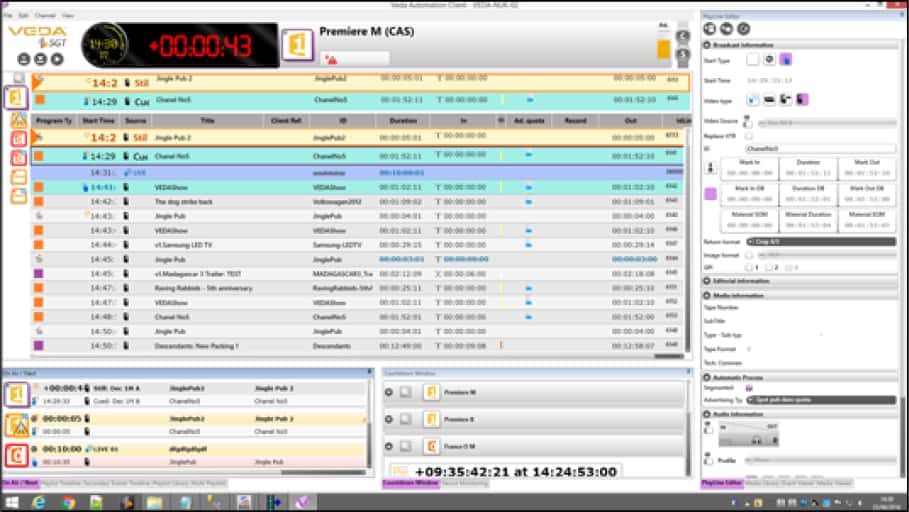Switch to the Countdown Window tab
Viewport: 909px width, 512px height.
410,483
